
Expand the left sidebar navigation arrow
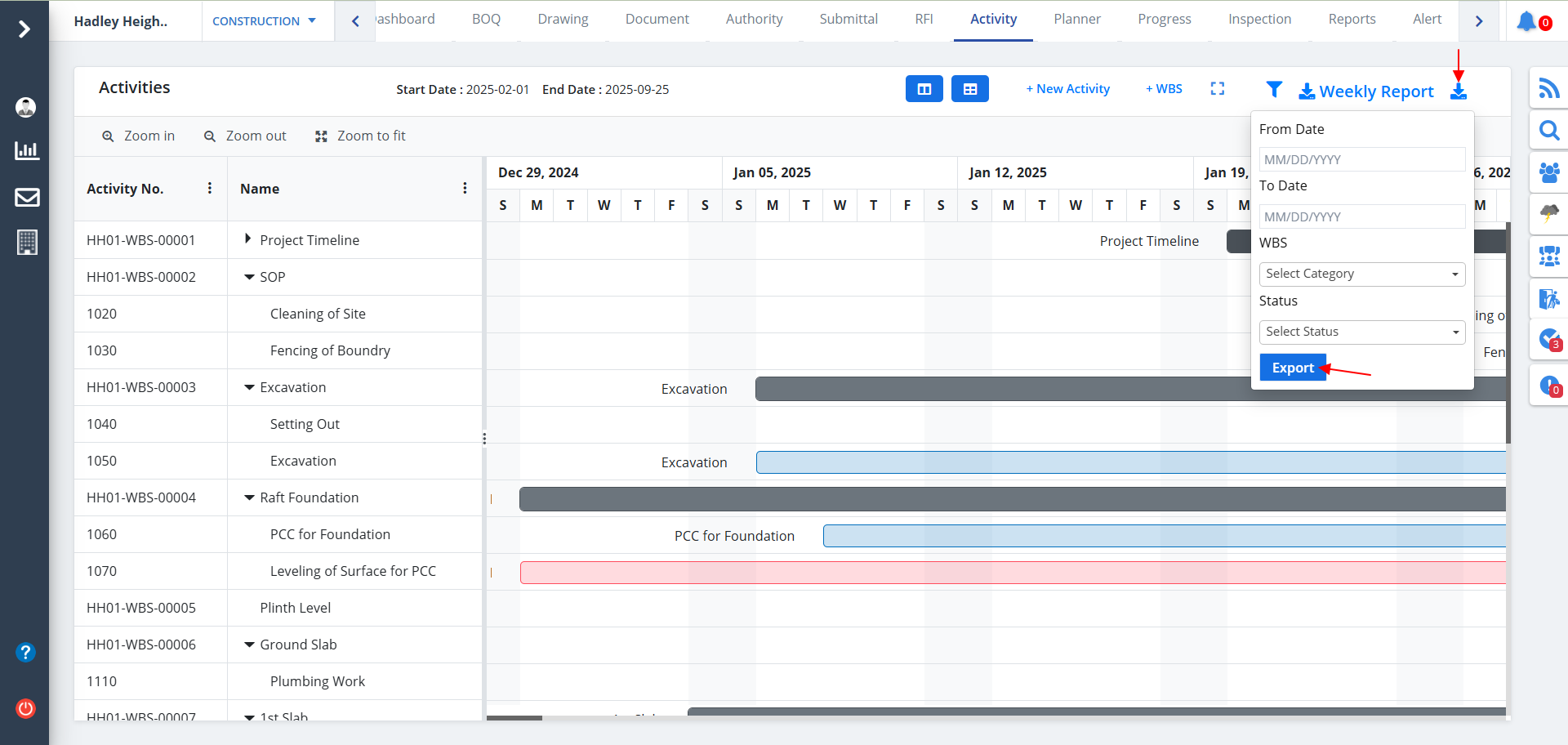24,29
